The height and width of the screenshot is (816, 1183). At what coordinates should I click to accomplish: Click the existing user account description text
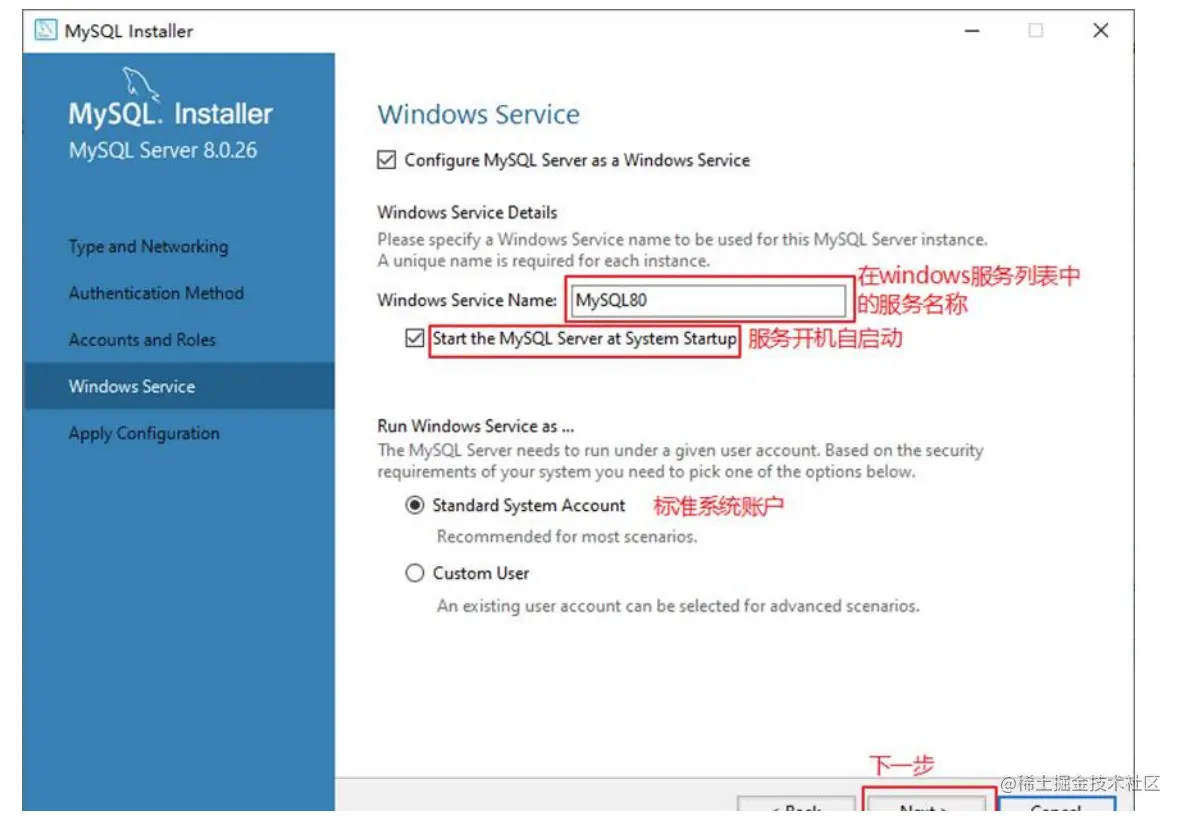click(678, 606)
